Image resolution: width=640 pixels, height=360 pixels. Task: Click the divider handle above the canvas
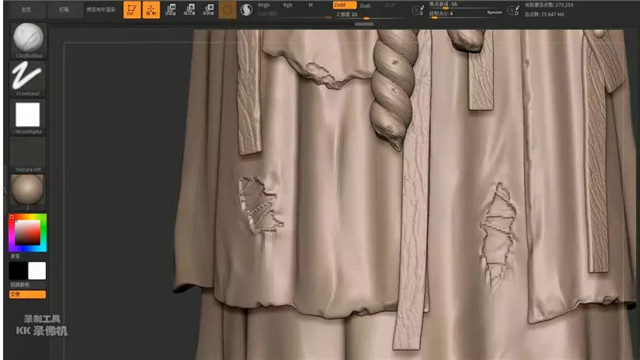tap(364, 24)
